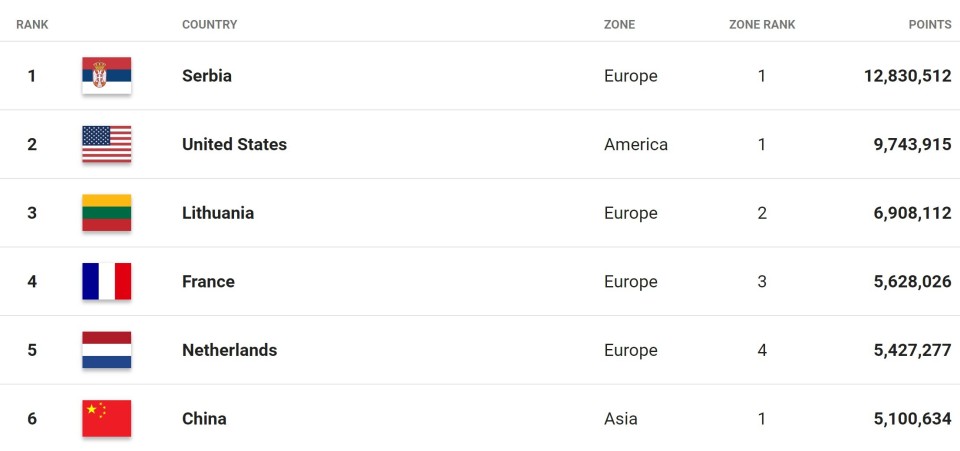Click the France flag icon
960x451 pixels.
coord(107,281)
